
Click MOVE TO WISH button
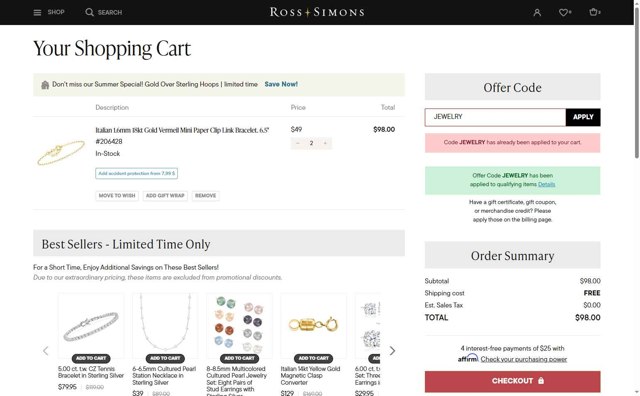117,196
